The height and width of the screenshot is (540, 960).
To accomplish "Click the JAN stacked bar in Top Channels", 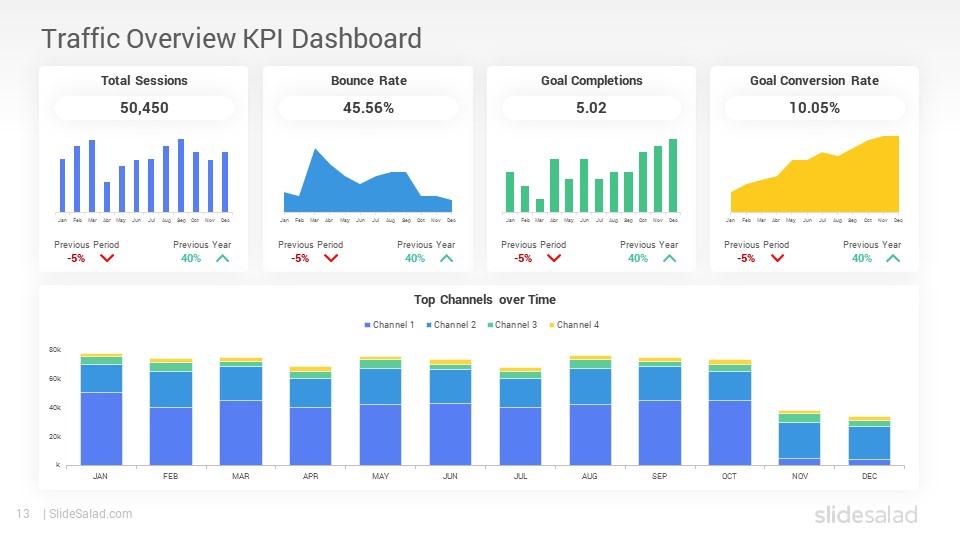I will [x=101, y=410].
